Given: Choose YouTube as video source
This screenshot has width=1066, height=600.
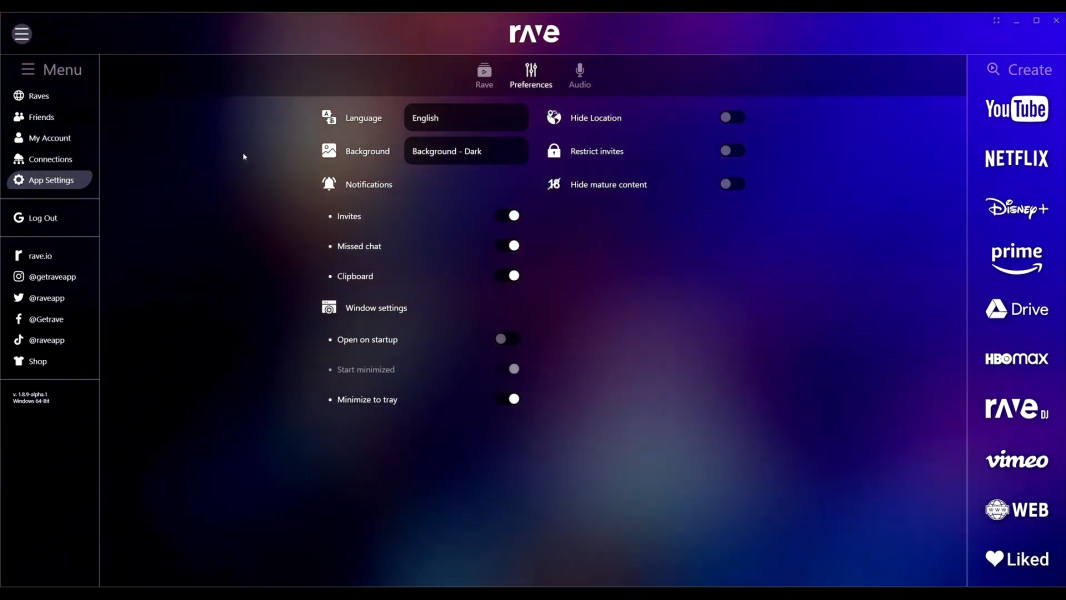Looking at the screenshot, I should coord(1016,109).
